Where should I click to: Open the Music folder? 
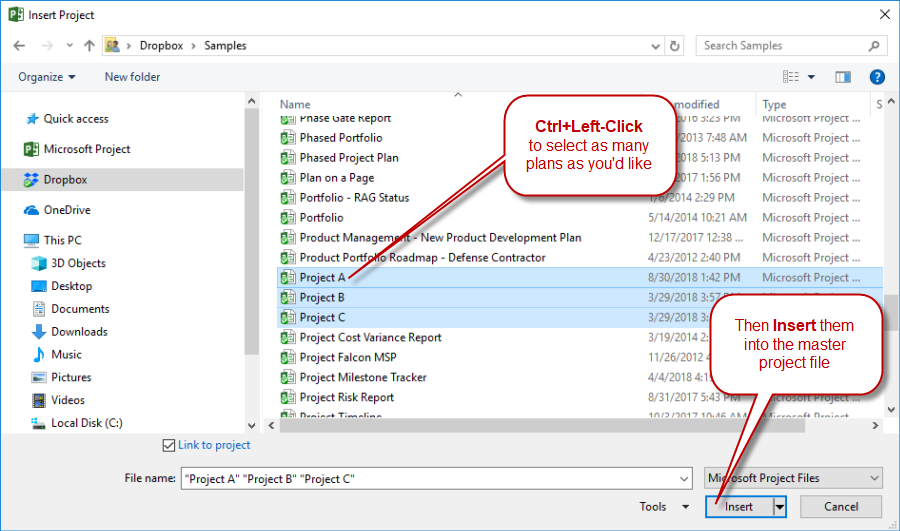(66, 355)
